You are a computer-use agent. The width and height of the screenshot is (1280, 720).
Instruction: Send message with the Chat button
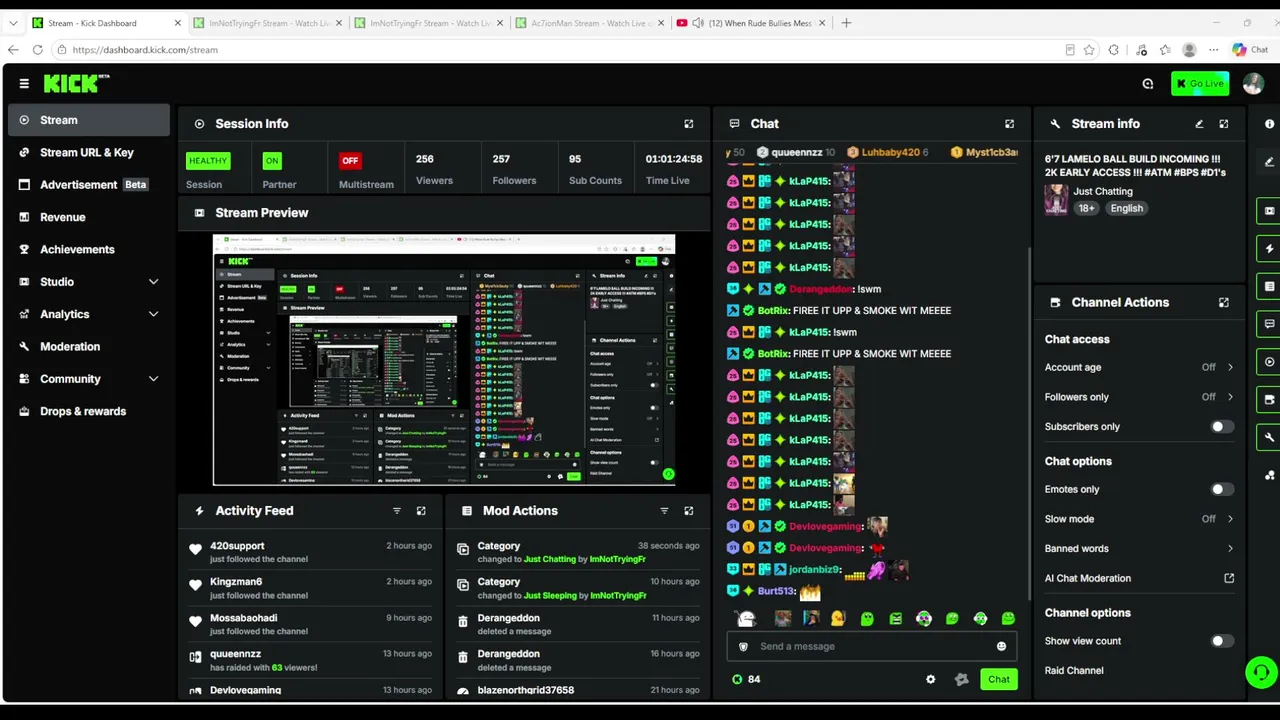(x=999, y=679)
